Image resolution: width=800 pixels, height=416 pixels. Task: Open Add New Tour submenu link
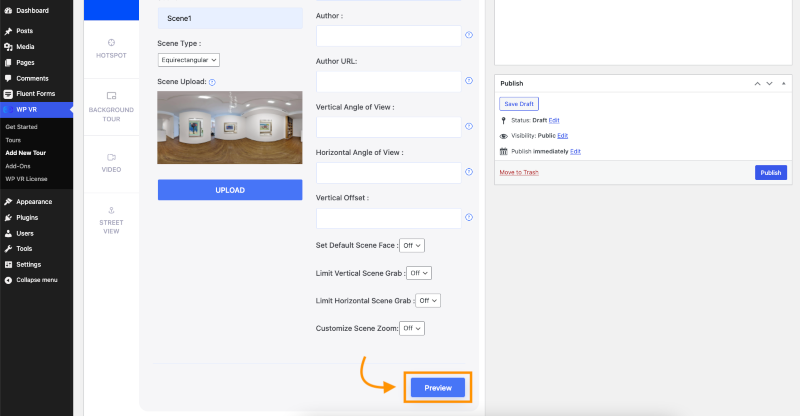(26, 153)
